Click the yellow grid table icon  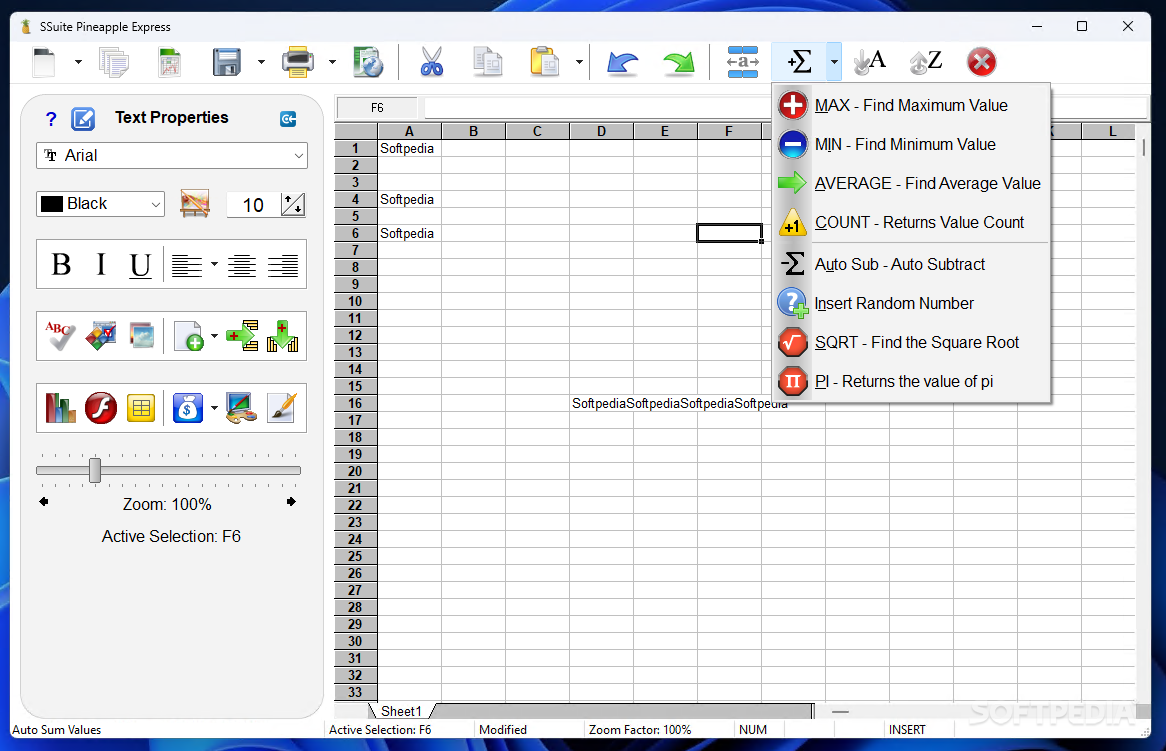tap(141, 408)
